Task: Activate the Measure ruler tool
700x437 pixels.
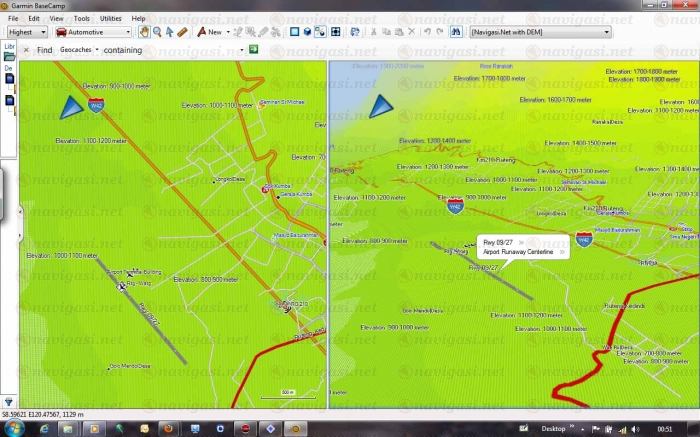Action: tap(183, 32)
